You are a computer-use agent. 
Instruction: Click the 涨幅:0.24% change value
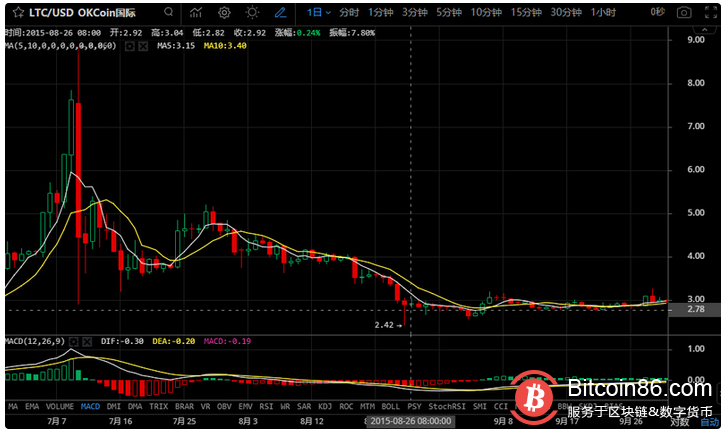(x=297, y=33)
